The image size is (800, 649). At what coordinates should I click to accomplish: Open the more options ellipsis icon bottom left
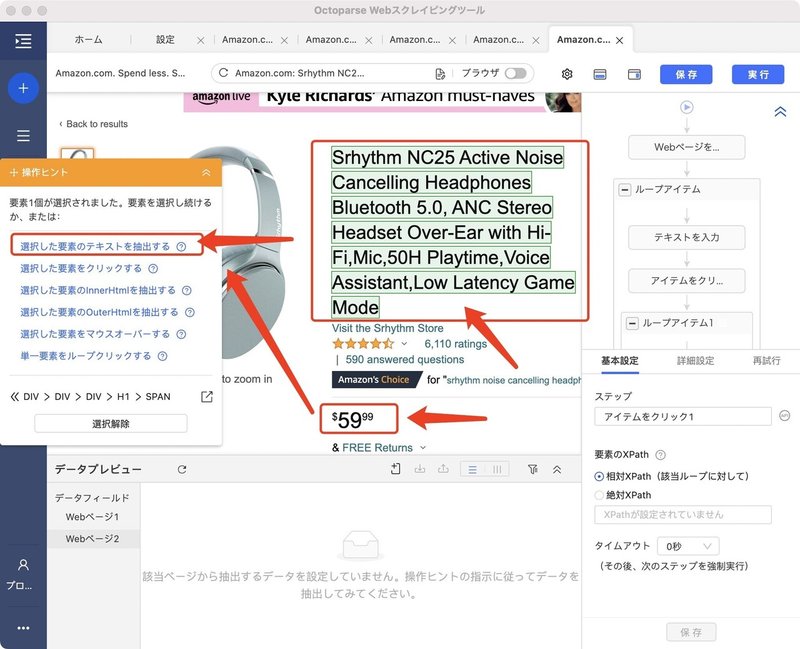23,627
